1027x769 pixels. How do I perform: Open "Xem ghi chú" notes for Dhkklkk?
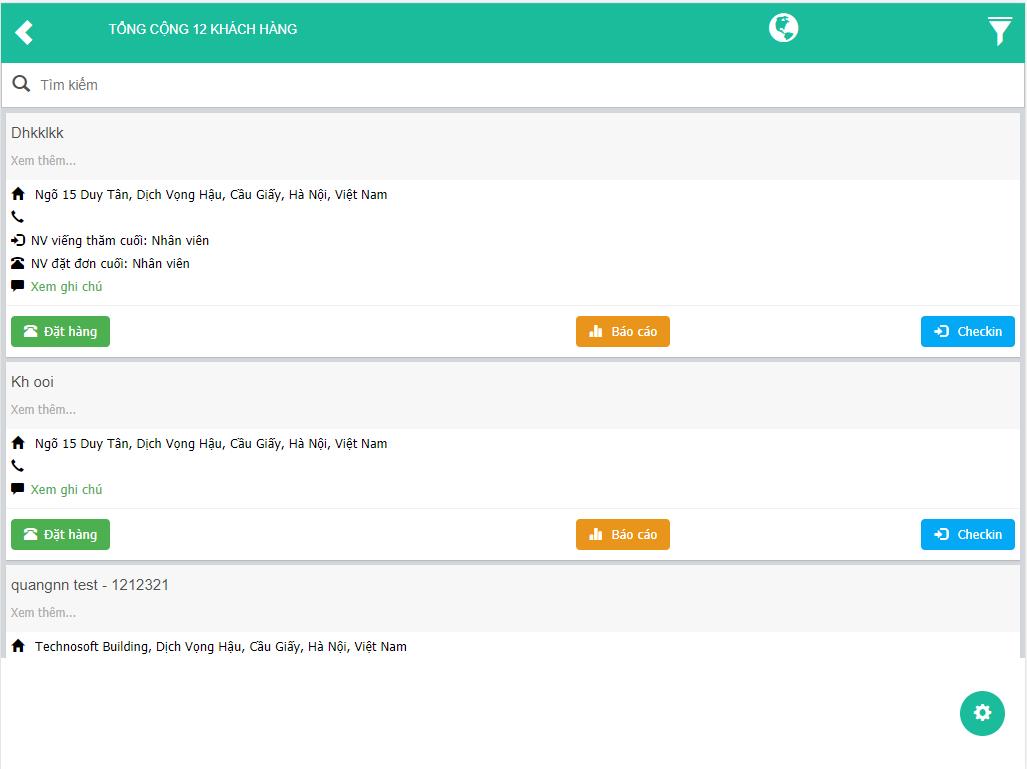point(66,286)
